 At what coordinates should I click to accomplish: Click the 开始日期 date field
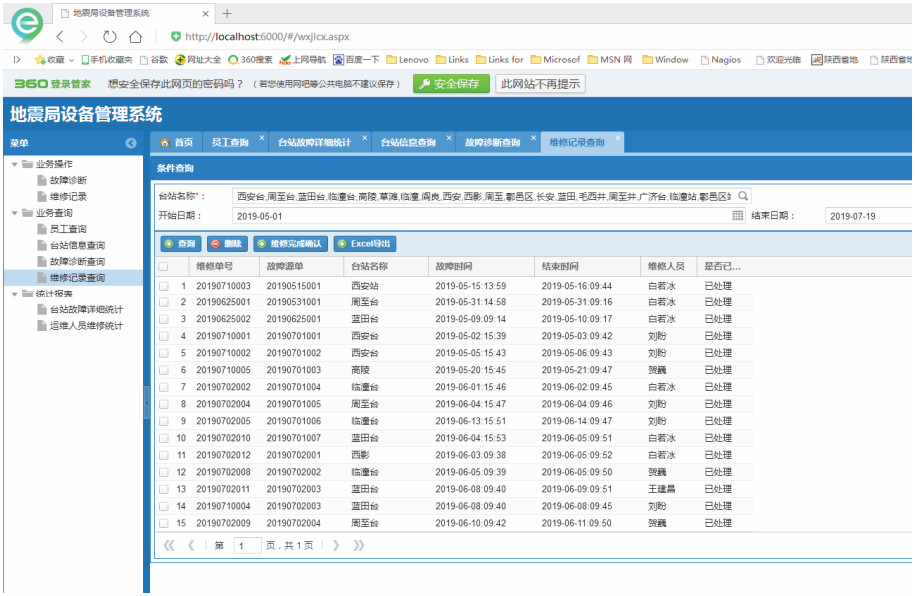(490, 216)
